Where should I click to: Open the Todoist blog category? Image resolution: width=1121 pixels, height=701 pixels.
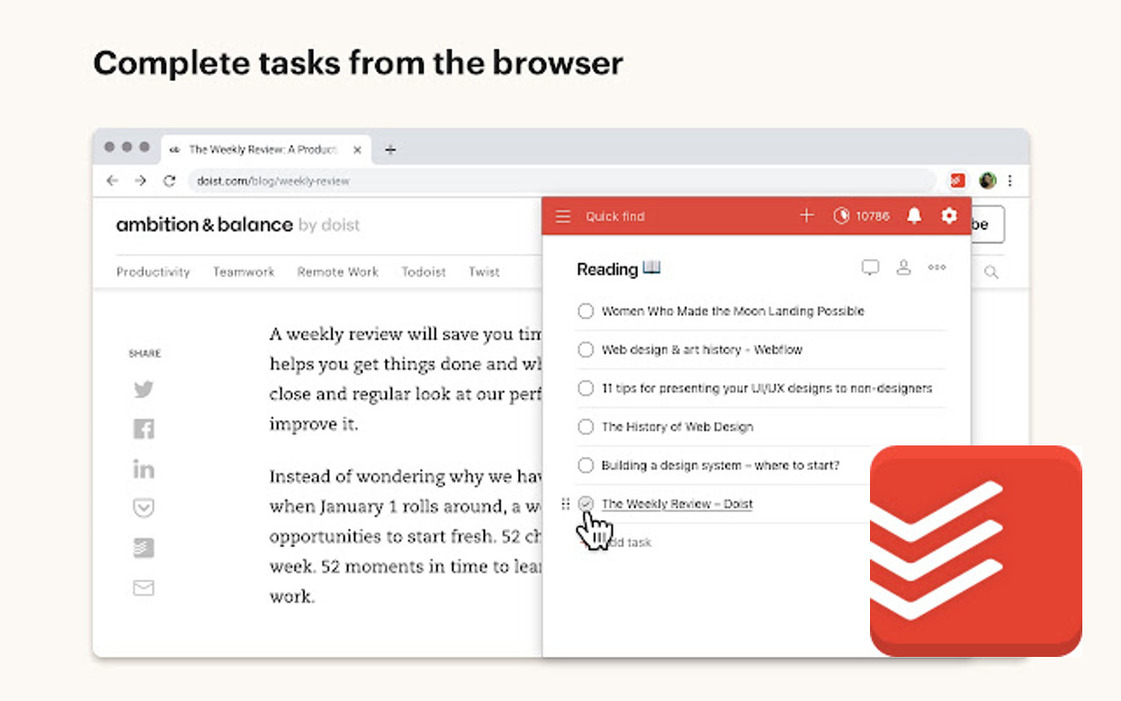(x=423, y=272)
